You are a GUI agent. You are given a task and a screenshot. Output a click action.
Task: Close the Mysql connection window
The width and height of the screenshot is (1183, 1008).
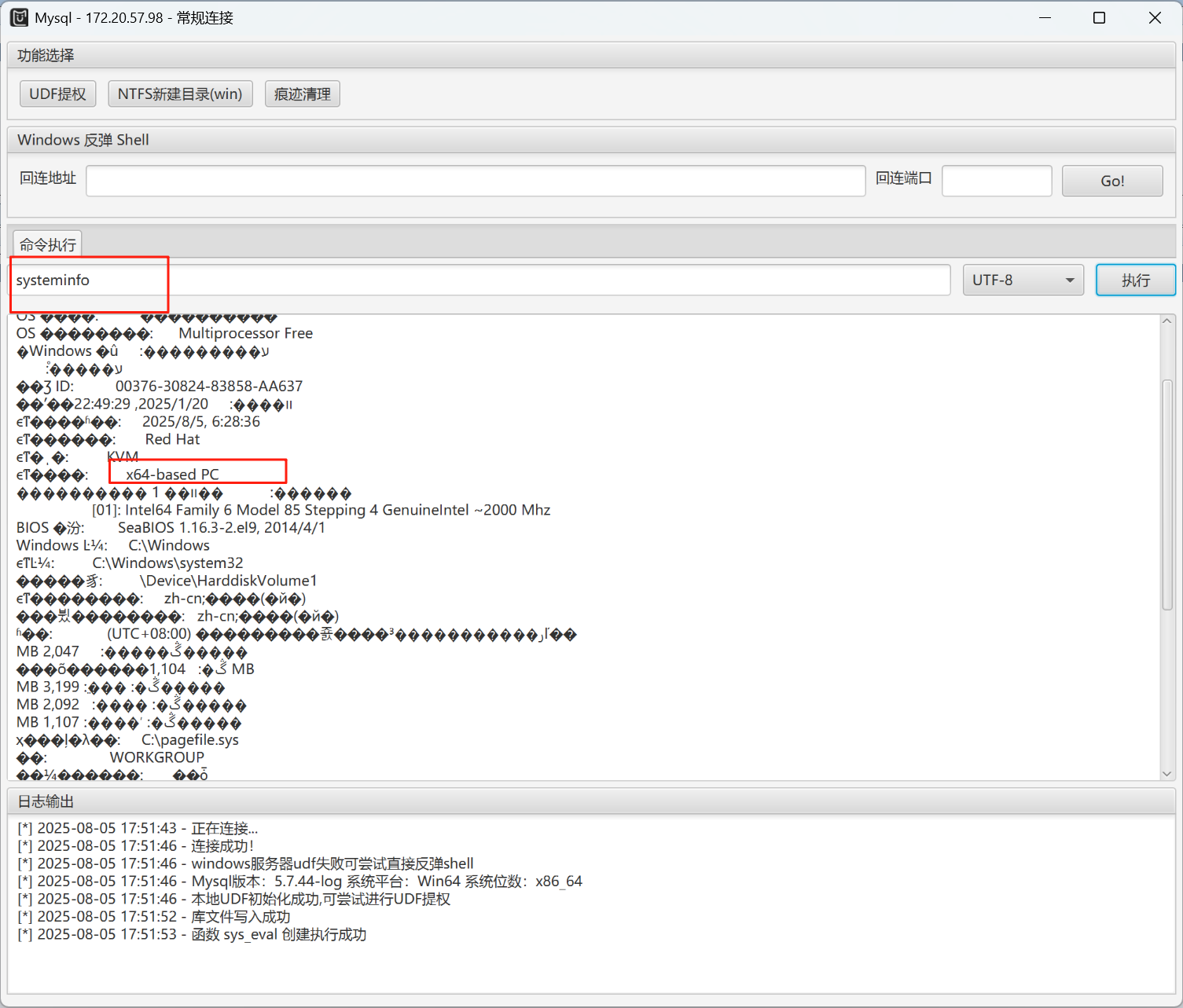click(x=1155, y=17)
